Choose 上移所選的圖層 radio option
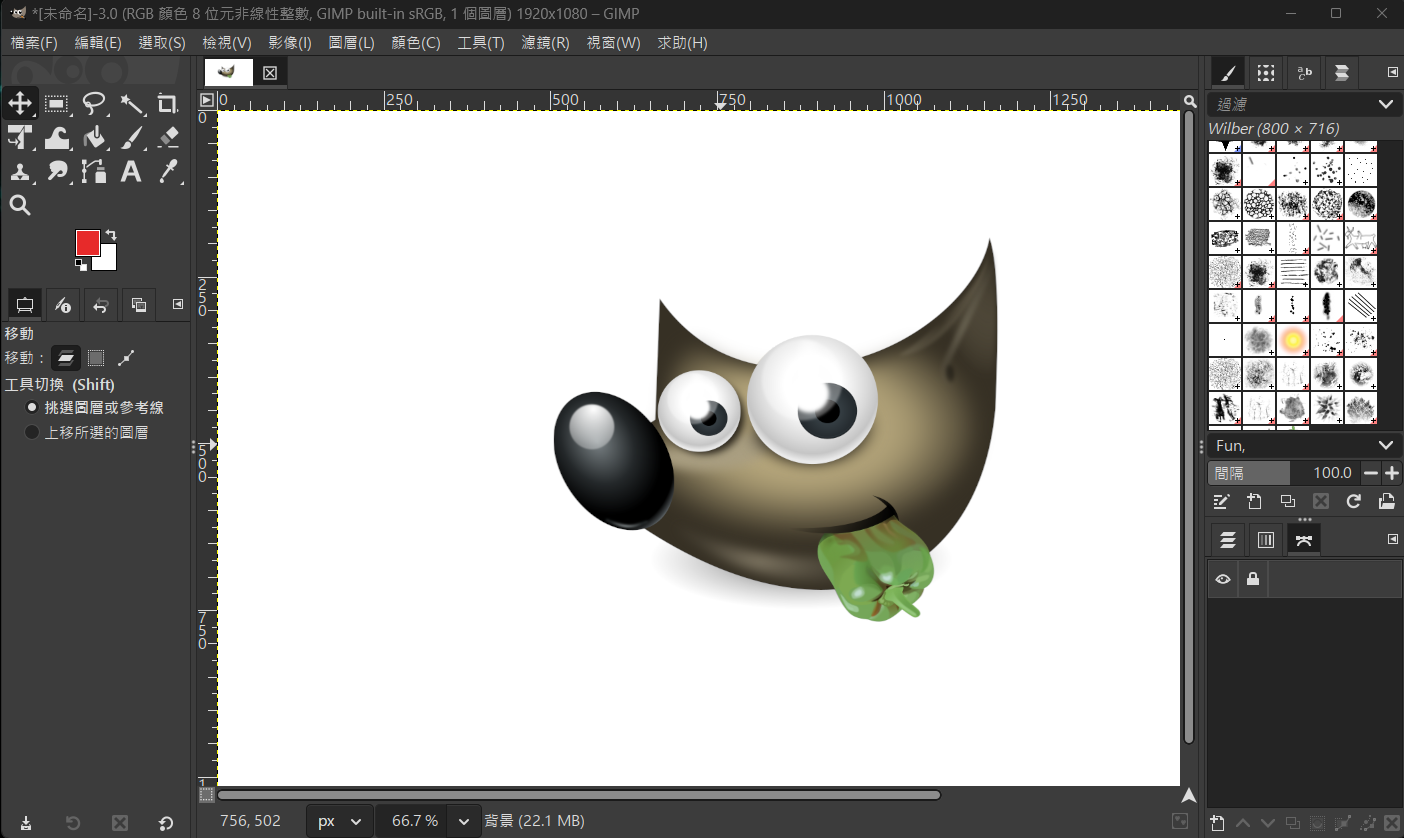Viewport: 1404px width, 838px height. pos(86,433)
